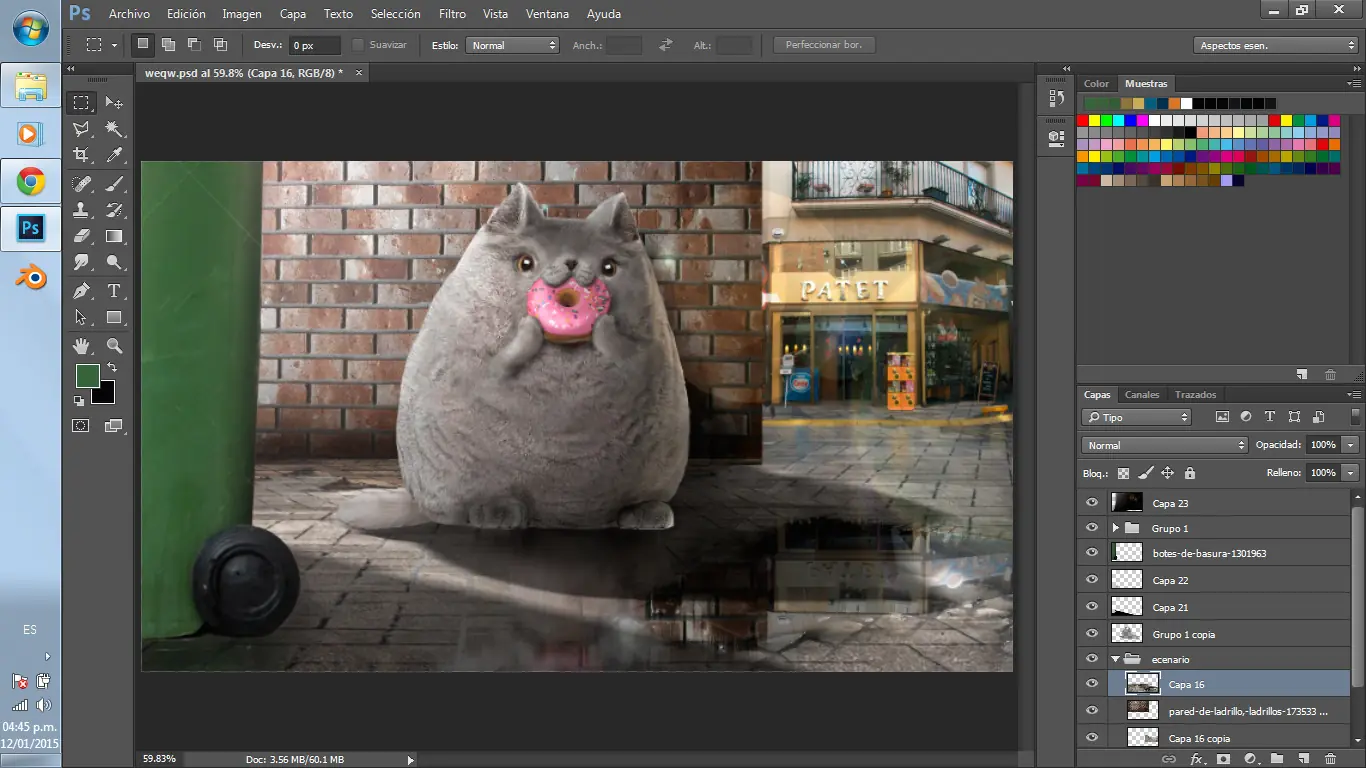This screenshot has width=1366, height=768.
Task: Delete layer with trash icon
Action: 1331,759
